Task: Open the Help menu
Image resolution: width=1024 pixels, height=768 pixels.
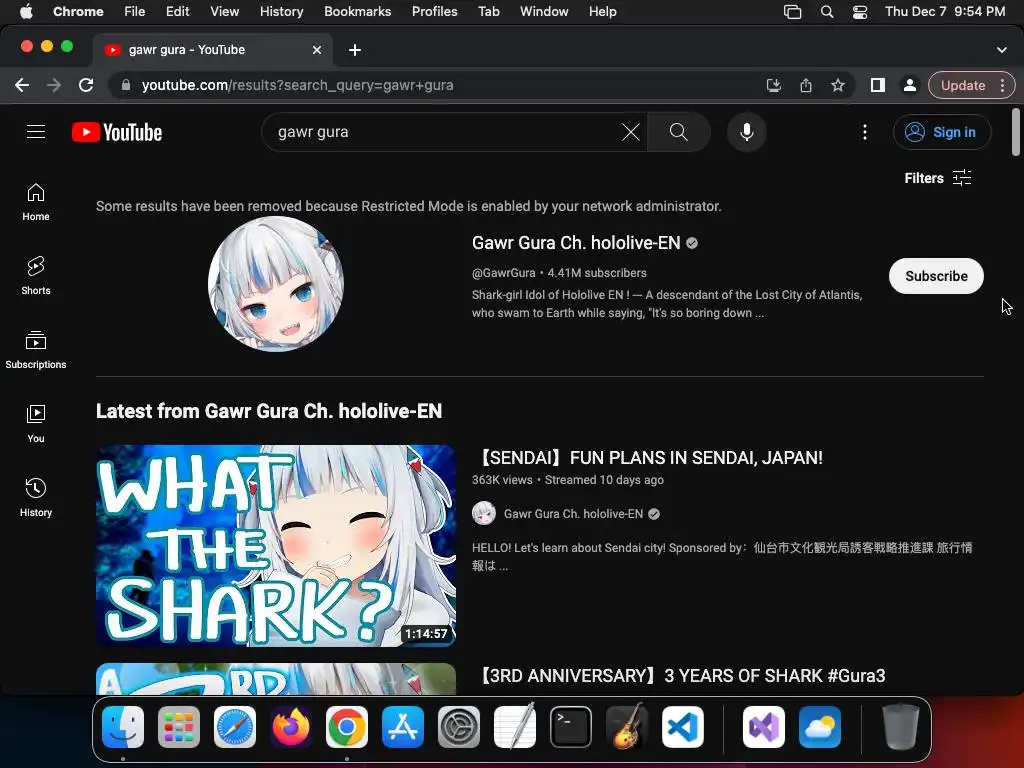Action: pyautogui.click(x=602, y=11)
